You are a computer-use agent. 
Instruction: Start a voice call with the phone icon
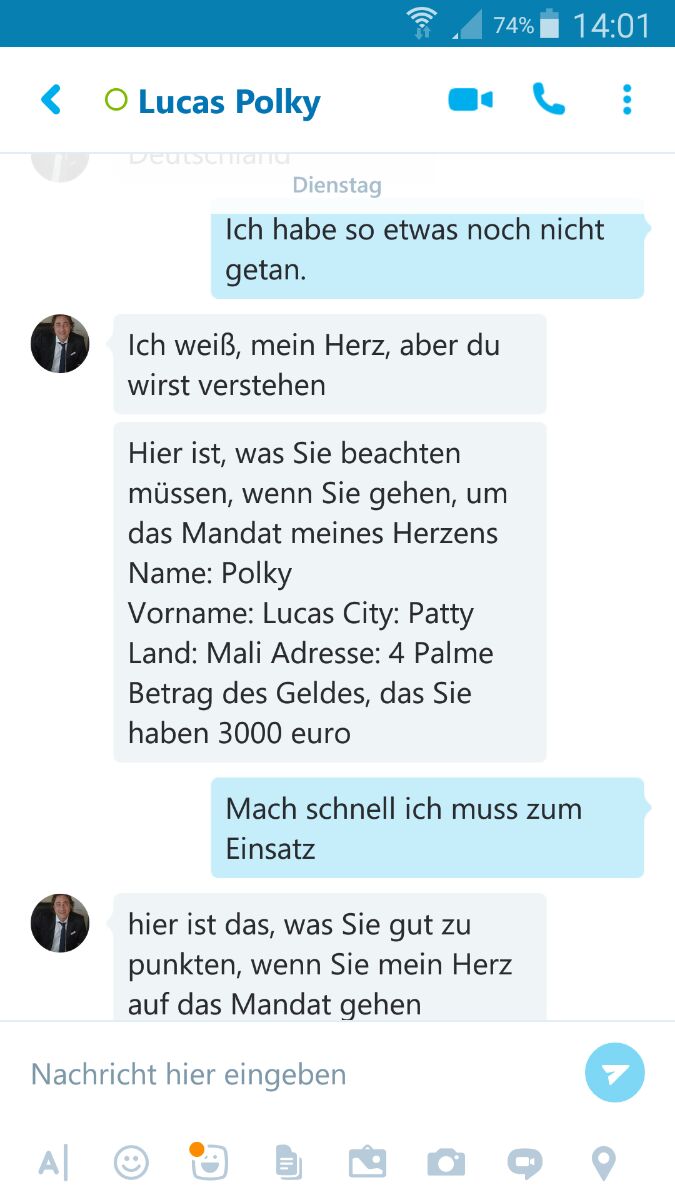pyautogui.click(x=549, y=99)
